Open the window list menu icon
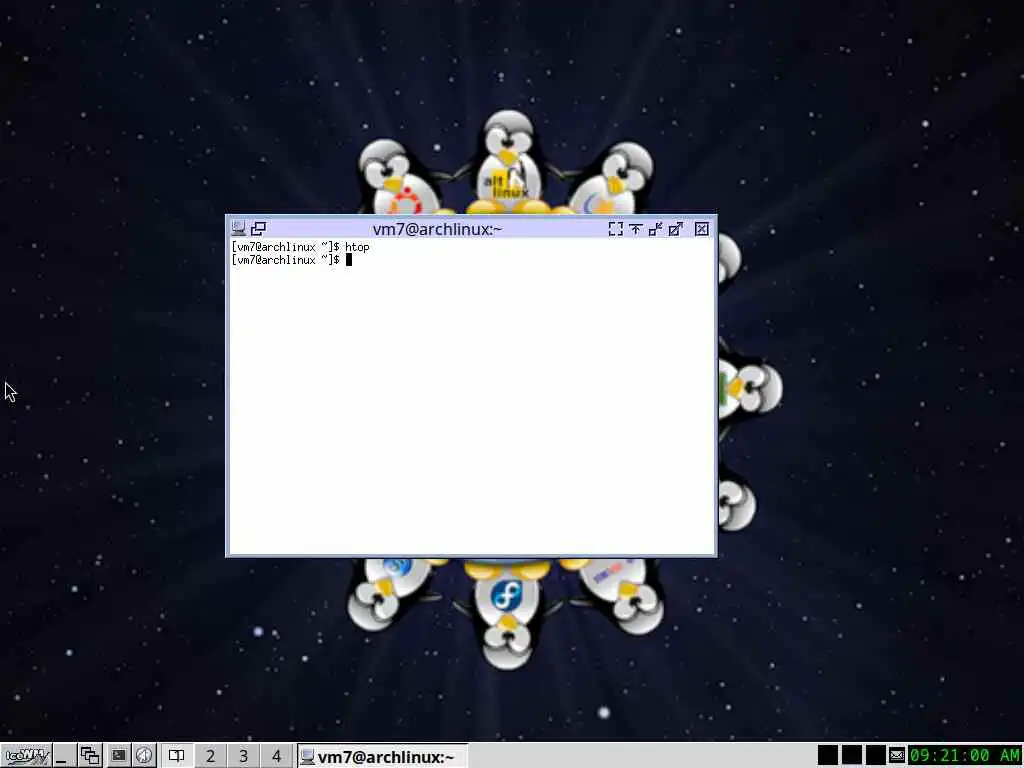 point(90,756)
